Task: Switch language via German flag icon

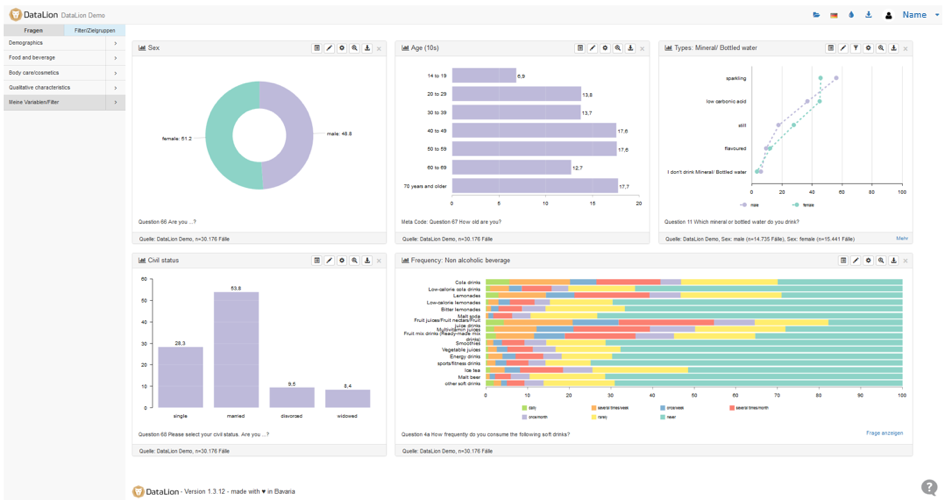Action: (834, 15)
